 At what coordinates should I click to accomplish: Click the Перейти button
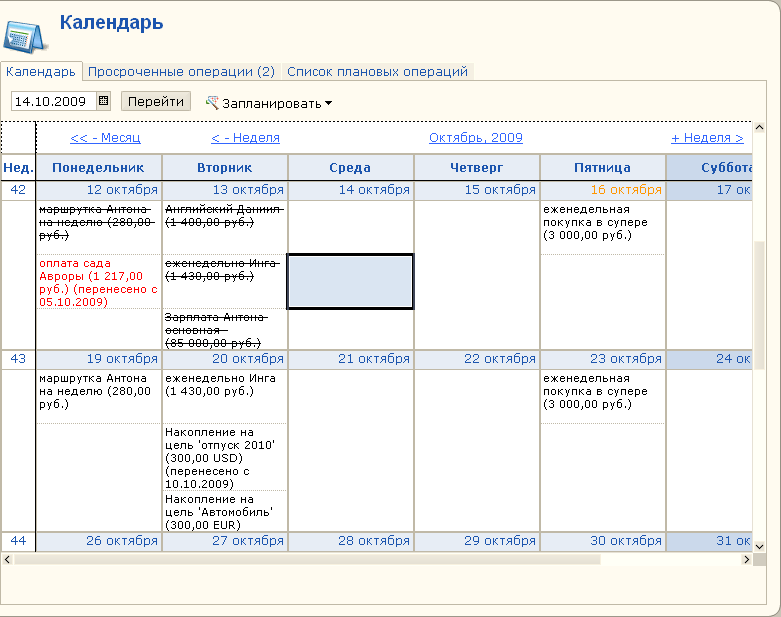[156, 102]
